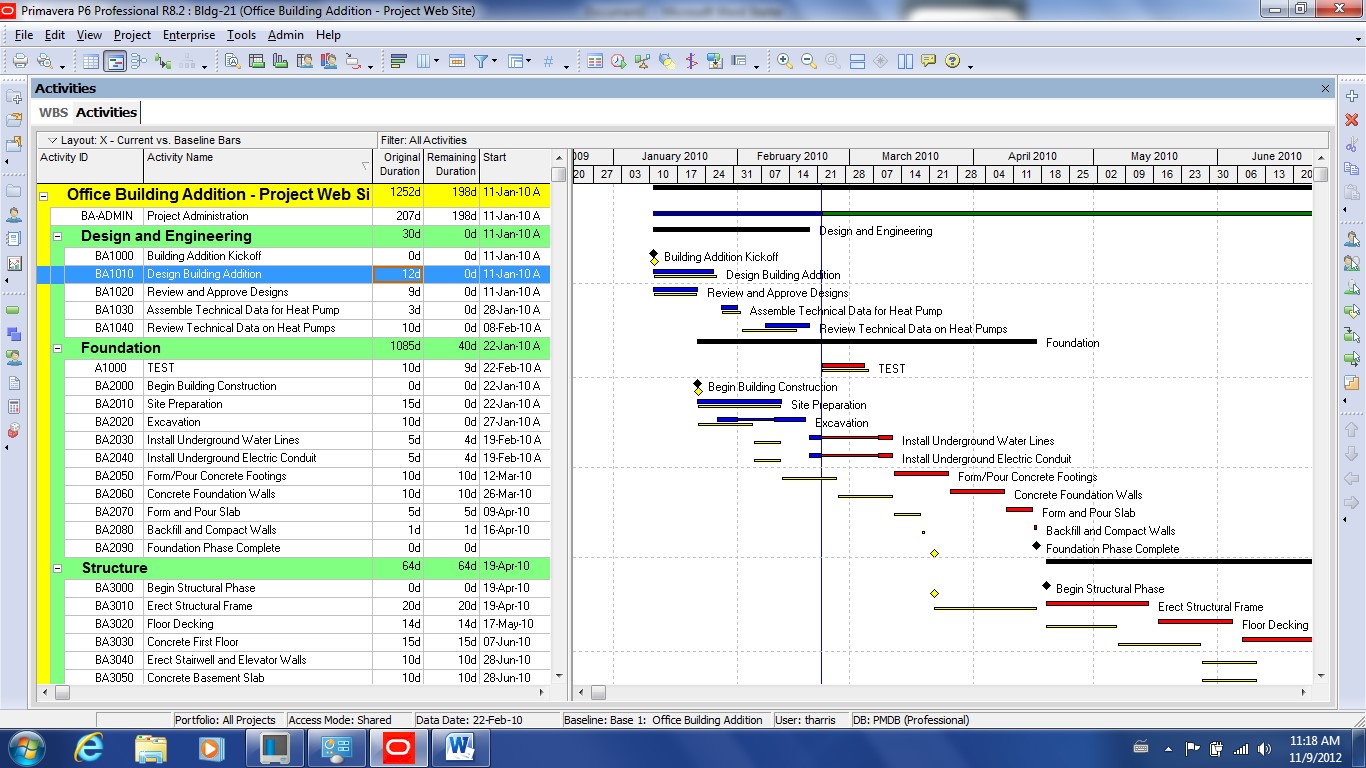
Task: Open the Project menu
Action: 132,35
